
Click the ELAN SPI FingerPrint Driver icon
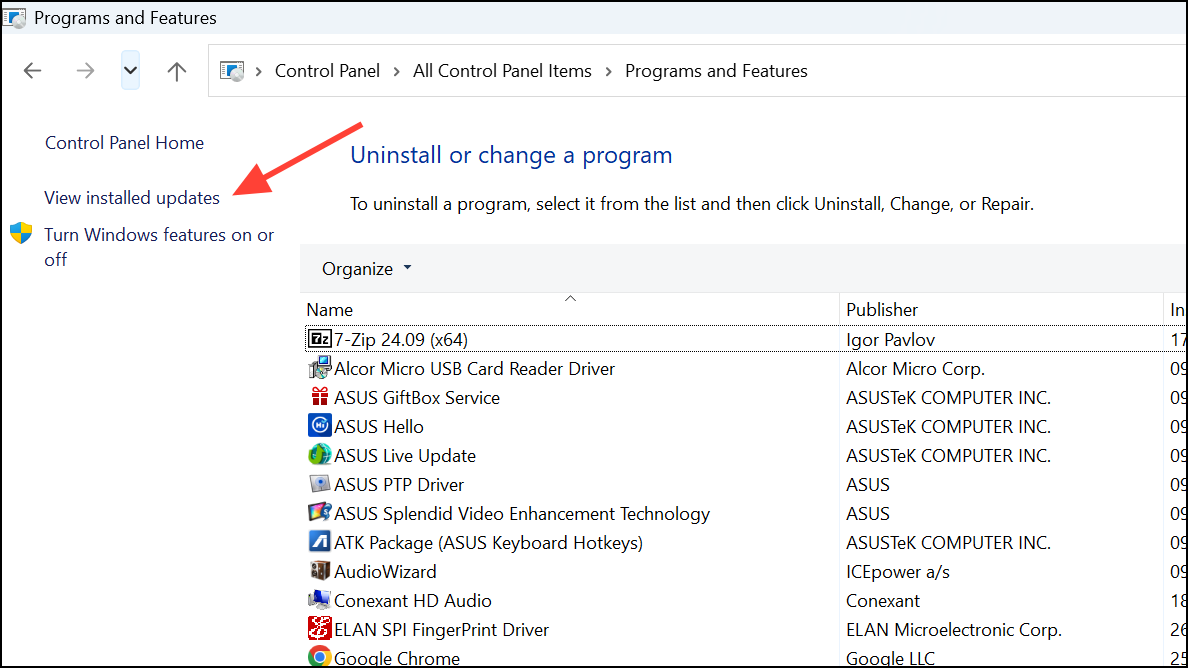click(319, 630)
